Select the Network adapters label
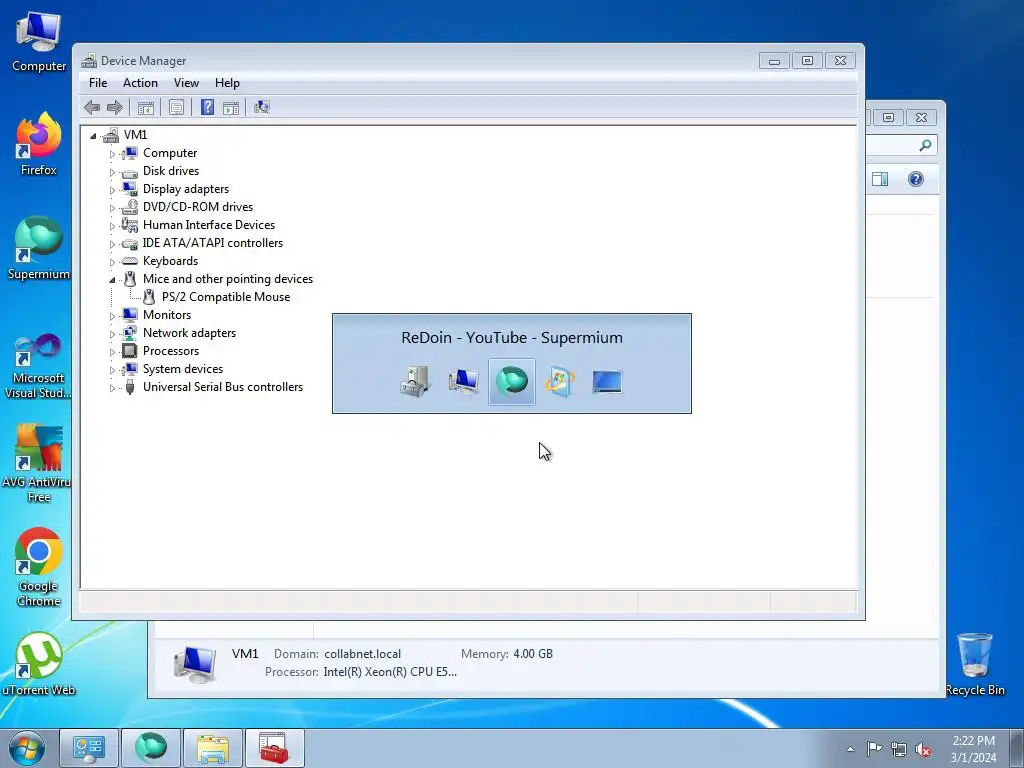The height and width of the screenshot is (768, 1024). pos(189,333)
